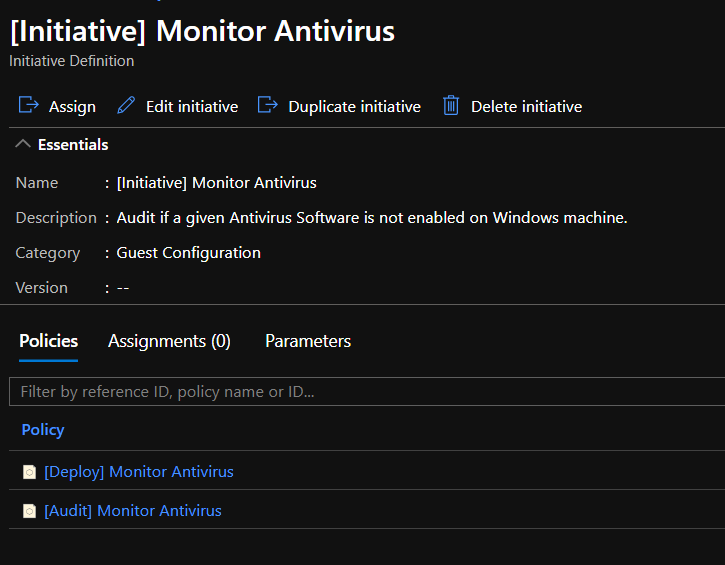Click the icon beside [Deploy] Monitor Antivirus
725x565 pixels.
(30, 472)
